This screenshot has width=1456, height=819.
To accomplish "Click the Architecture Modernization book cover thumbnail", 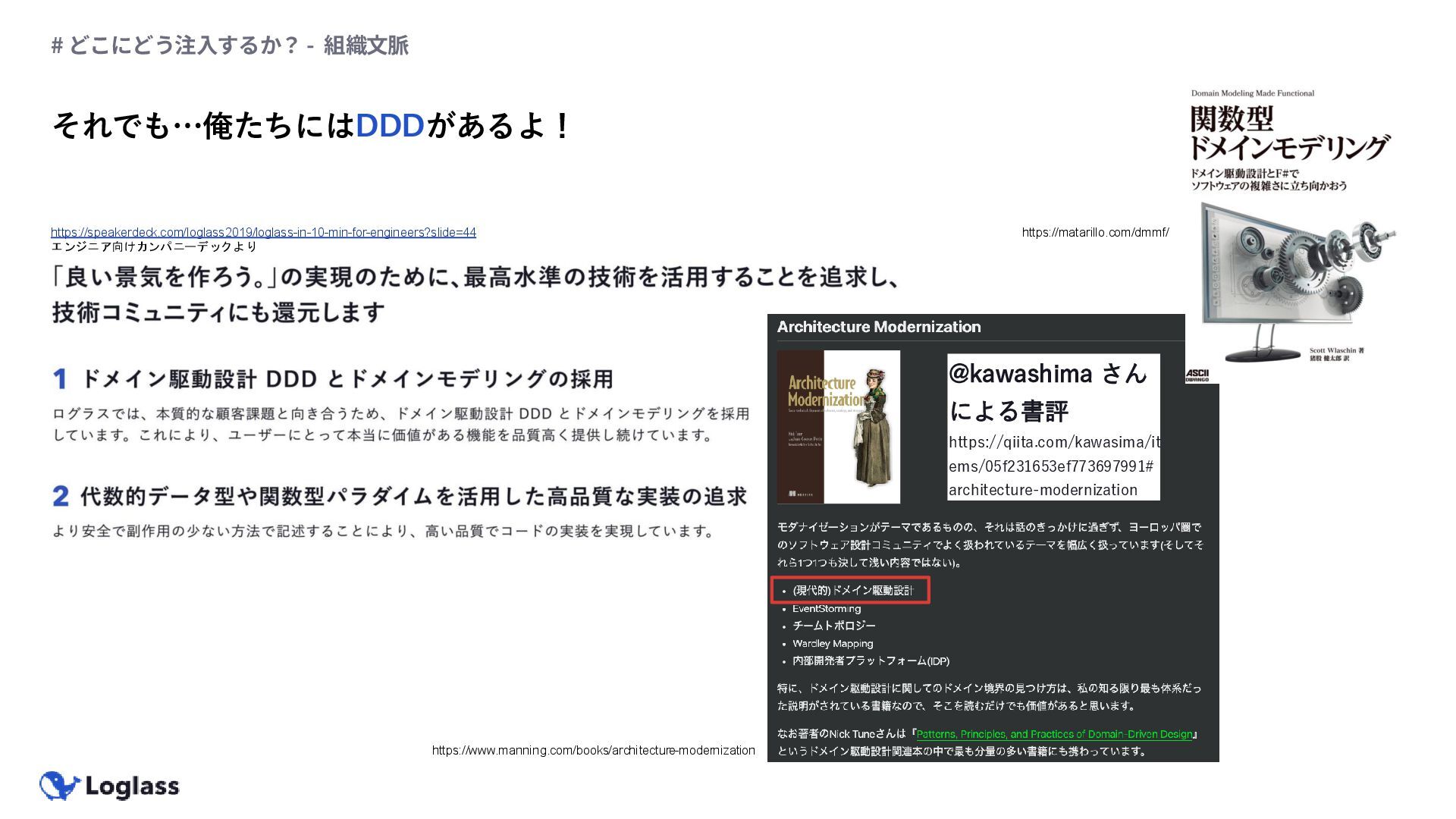I will (x=839, y=427).
